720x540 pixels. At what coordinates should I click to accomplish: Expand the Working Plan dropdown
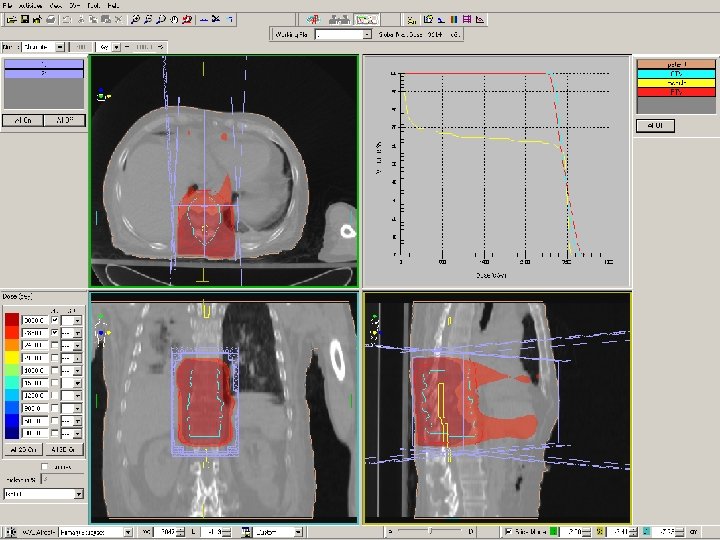tap(367, 34)
